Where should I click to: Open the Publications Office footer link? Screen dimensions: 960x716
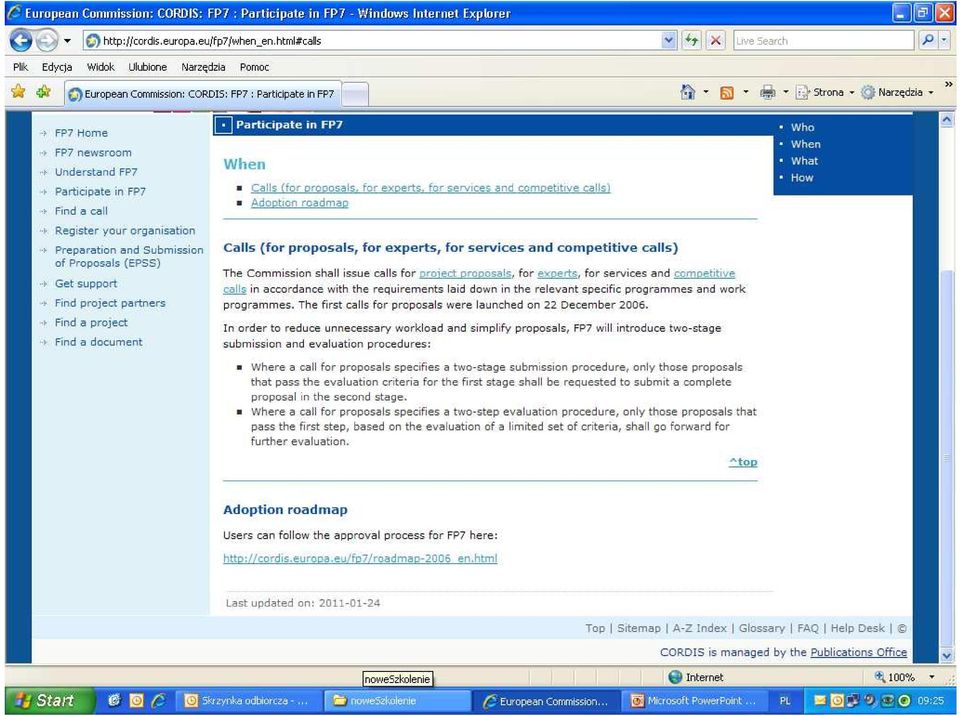[858, 653]
